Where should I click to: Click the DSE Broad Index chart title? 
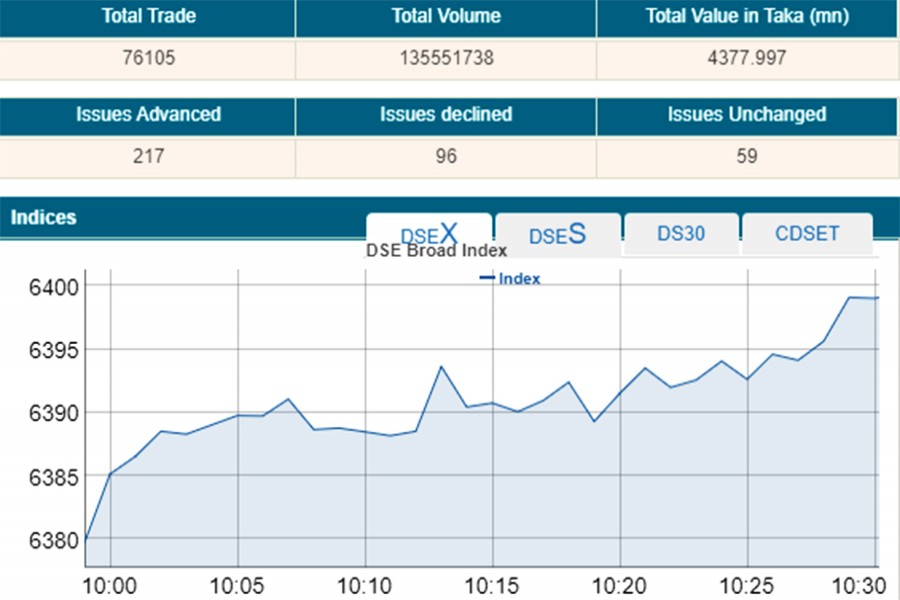tap(437, 251)
